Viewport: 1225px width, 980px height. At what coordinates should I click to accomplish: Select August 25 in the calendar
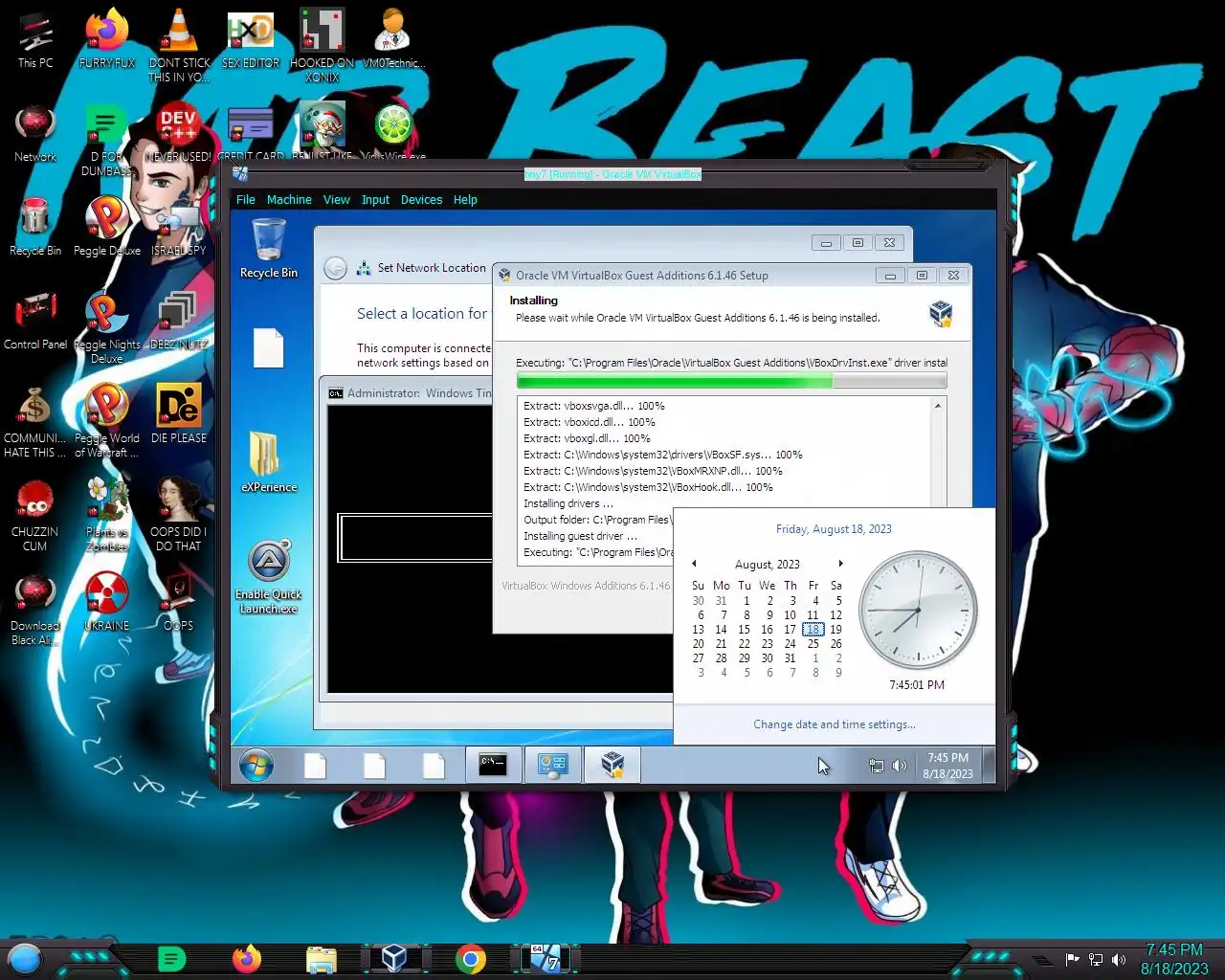coord(813,644)
